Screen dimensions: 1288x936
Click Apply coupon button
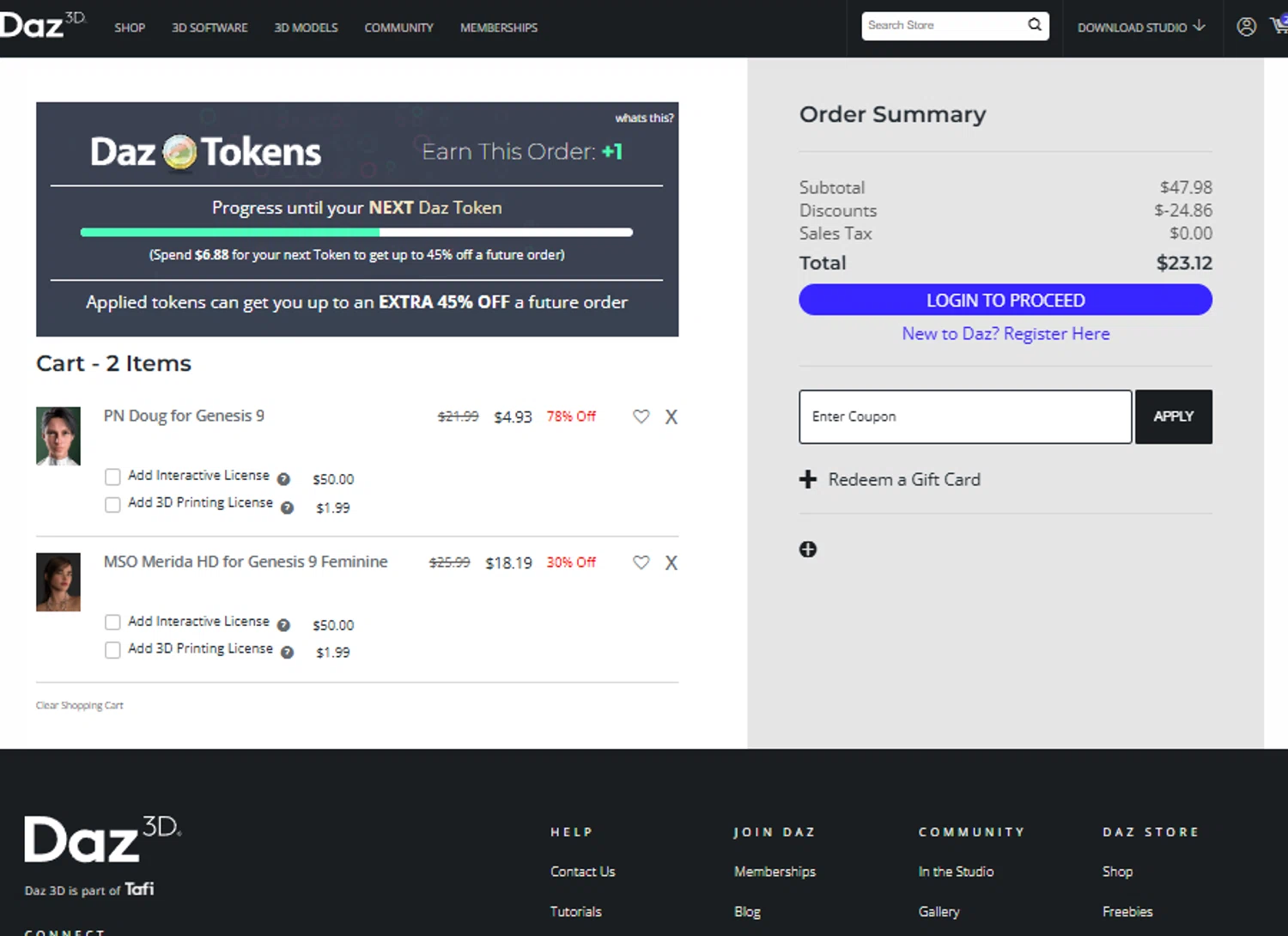(1174, 416)
